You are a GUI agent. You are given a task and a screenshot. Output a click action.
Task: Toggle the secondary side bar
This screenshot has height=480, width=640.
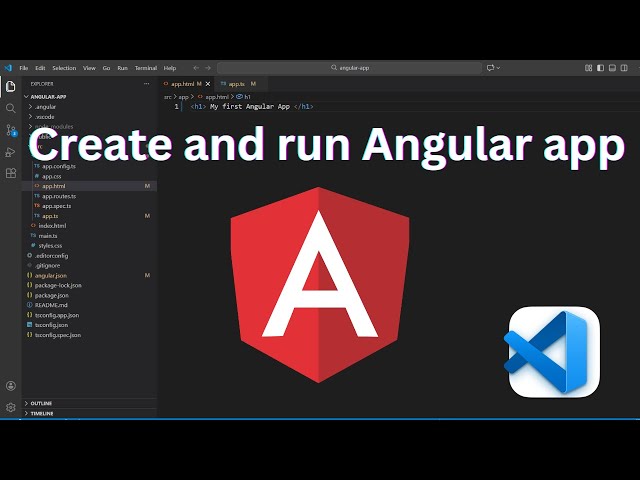point(624,68)
